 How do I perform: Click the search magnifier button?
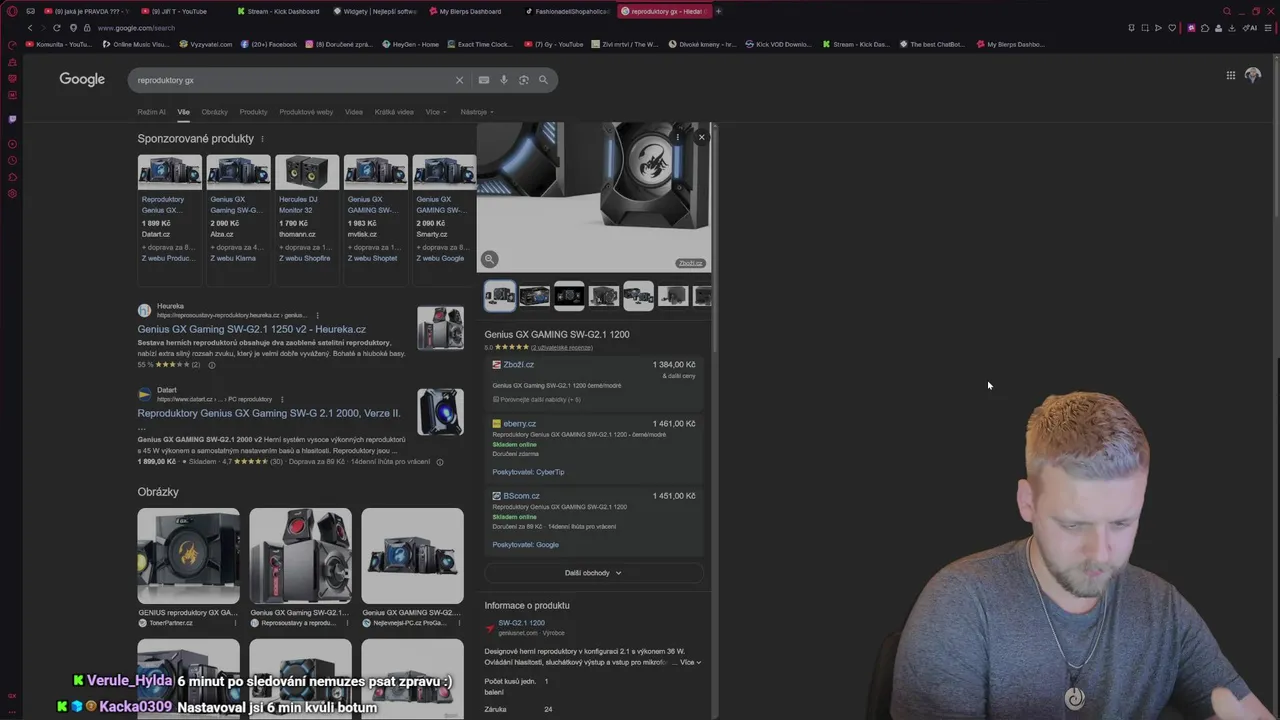[x=543, y=80]
